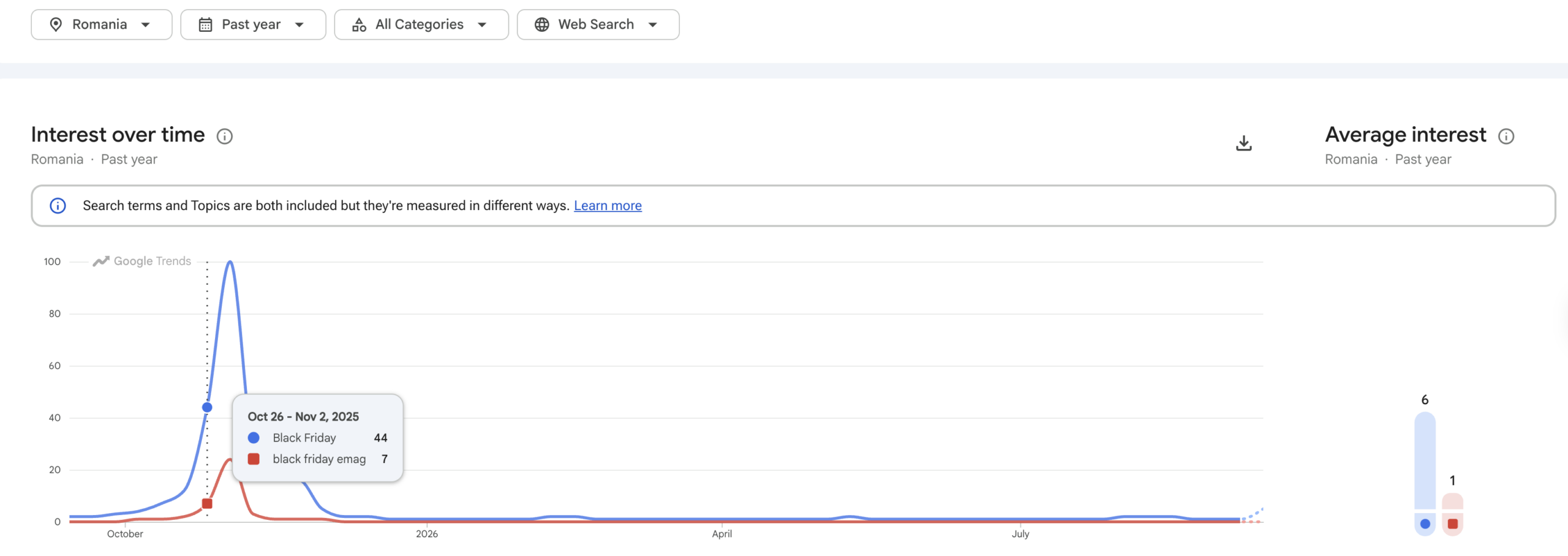Image resolution: width=1568 pixels, height=556 pixels.
Task: Click the 100 label on the vertical axis
Action: (53, 262)
